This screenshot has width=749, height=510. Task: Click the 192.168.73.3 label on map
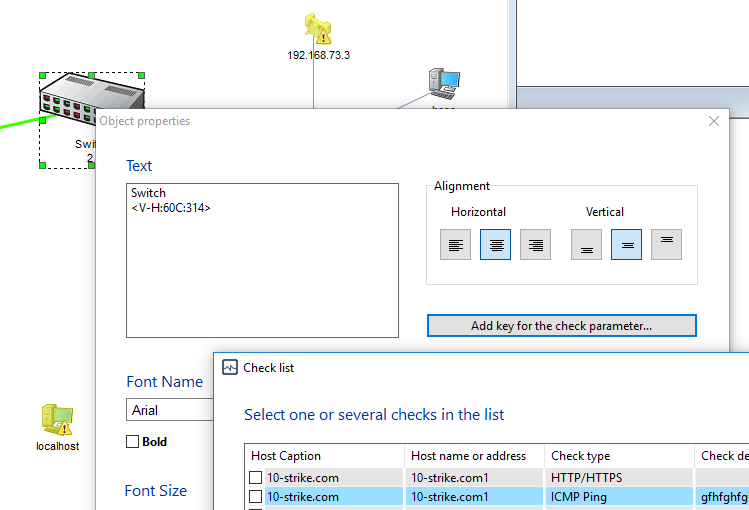(x=318, y=55)
